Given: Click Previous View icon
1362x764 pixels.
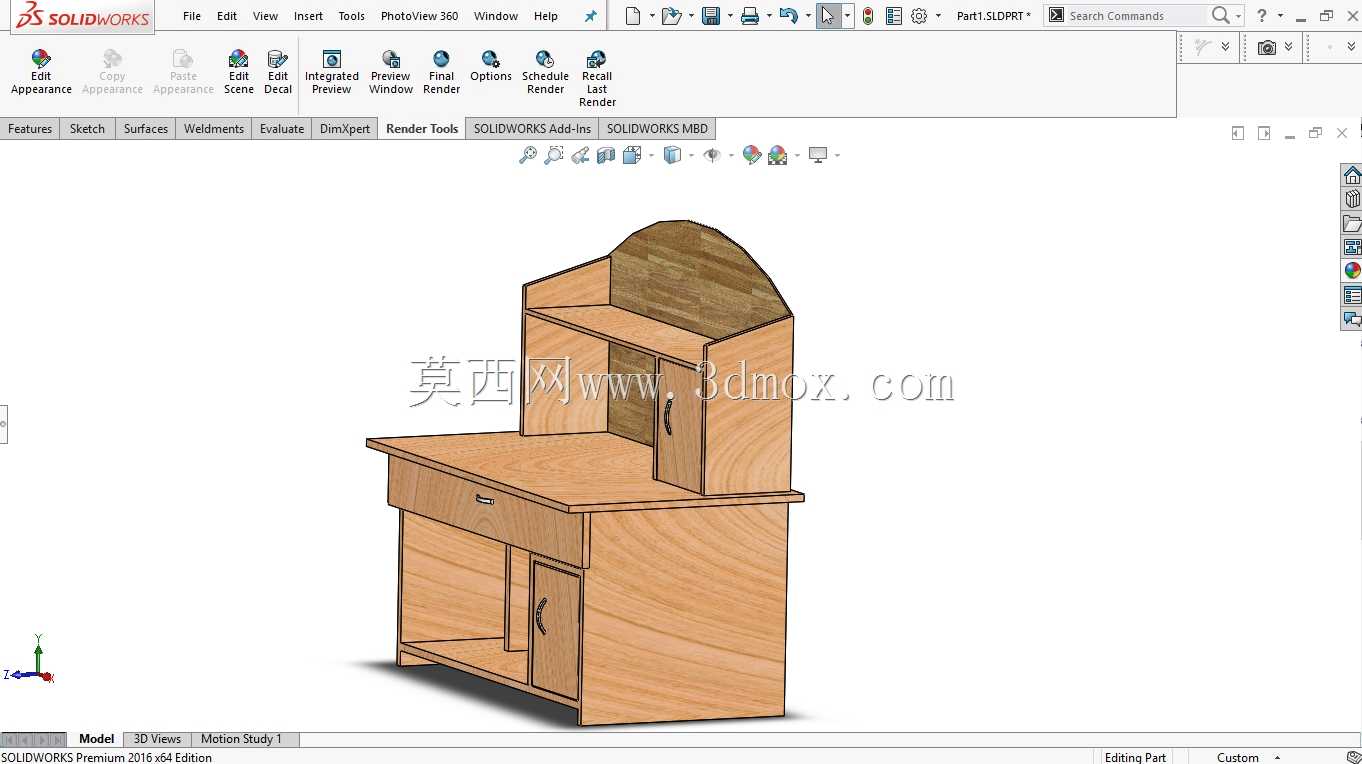Looking at the screenshot, I should 580,155.
